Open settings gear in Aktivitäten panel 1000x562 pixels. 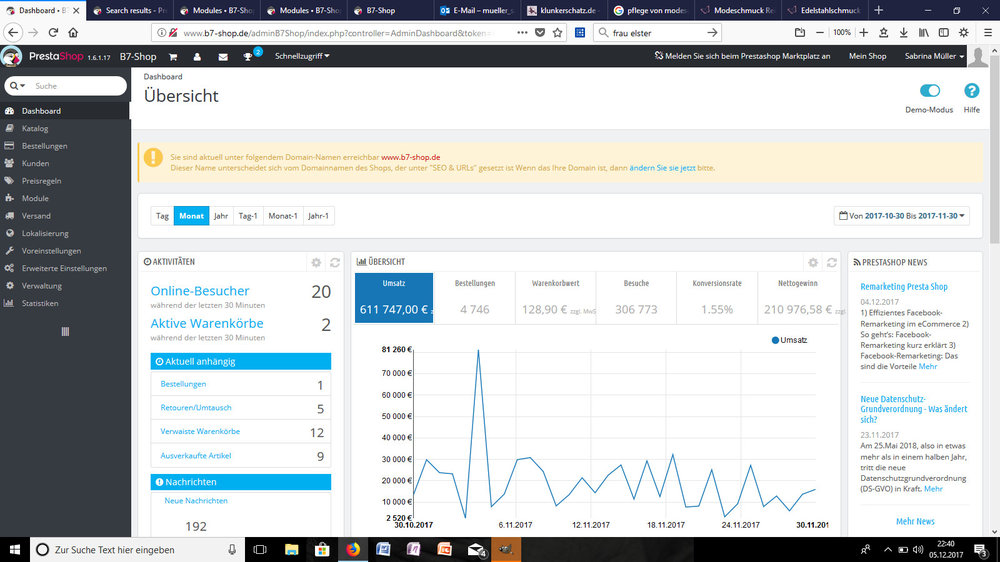316,262
